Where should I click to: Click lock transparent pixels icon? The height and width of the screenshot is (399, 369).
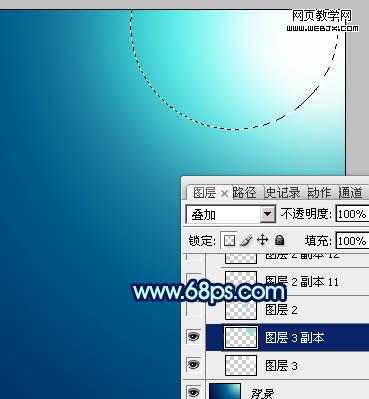[229, 240]
